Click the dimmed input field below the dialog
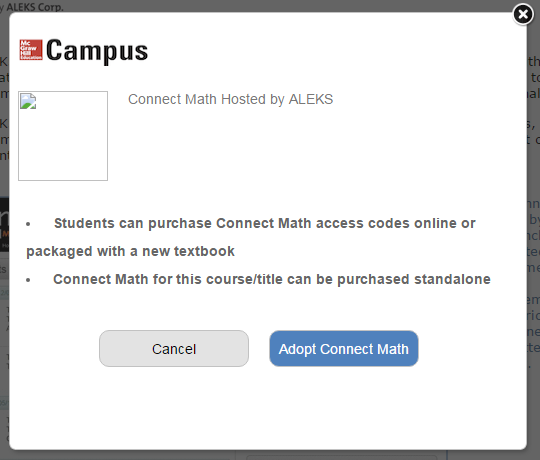Viewport: 540px width, 460px height. [342, 457]
